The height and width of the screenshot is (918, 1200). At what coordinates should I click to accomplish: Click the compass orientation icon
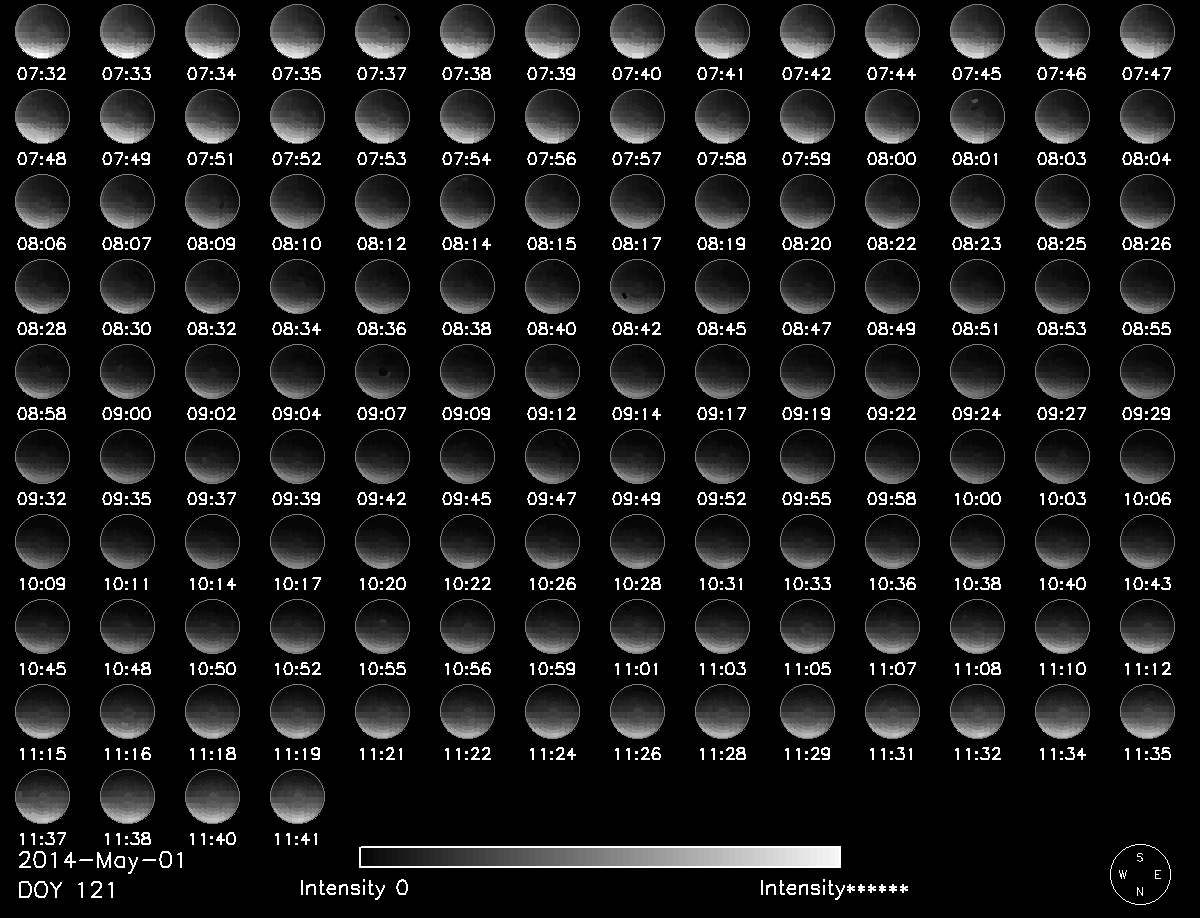point(1139,872)
